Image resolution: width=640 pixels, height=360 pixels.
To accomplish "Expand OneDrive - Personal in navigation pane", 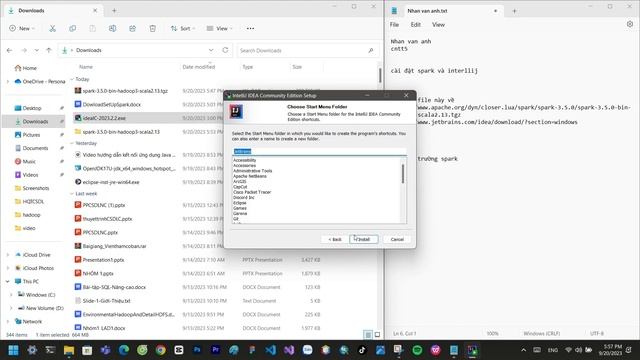I will tap(8, 82).
